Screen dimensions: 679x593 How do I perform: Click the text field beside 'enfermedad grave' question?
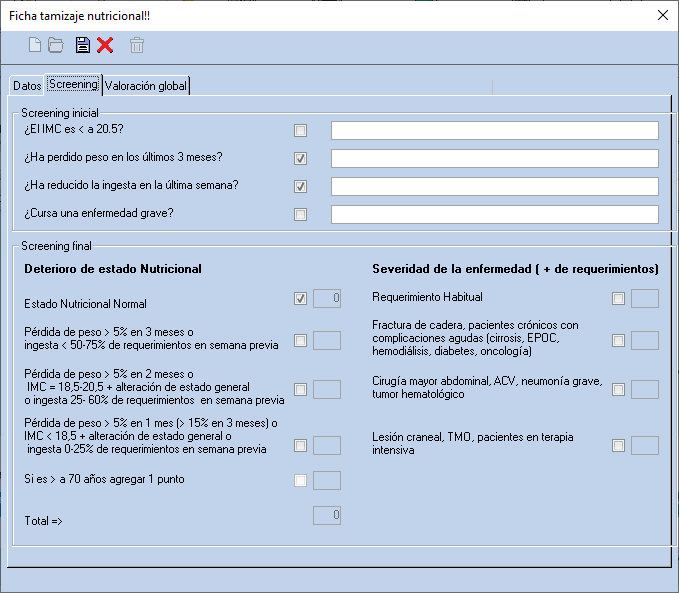[x=495, y=214]
